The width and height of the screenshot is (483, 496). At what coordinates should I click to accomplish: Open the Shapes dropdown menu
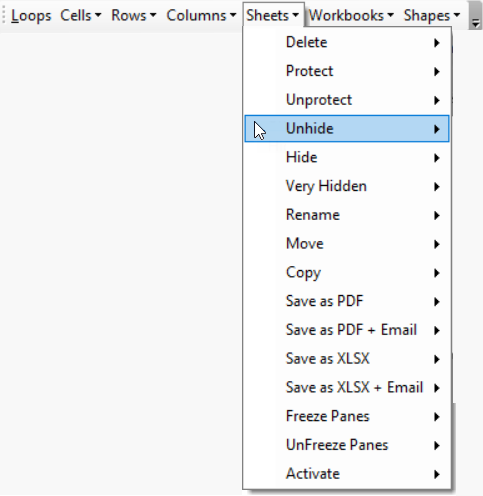tap(432, 15)
